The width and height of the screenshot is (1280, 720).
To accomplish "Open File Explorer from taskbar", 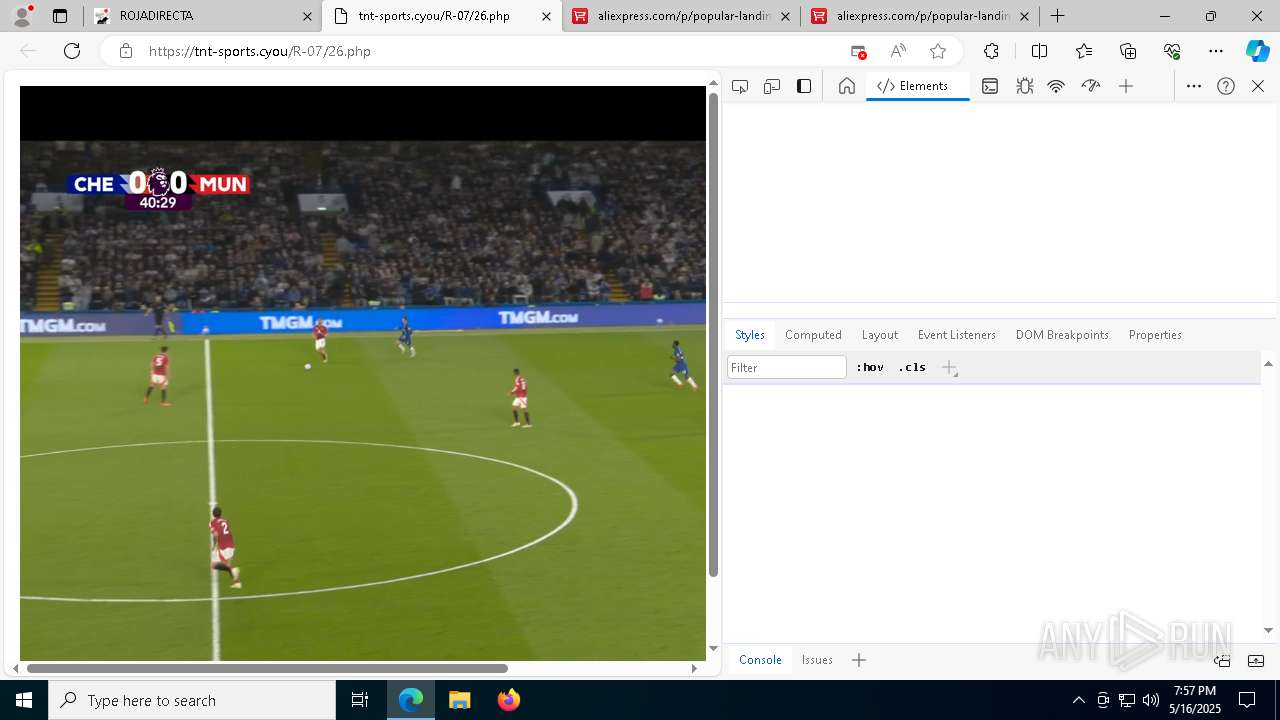I will 460,700.
